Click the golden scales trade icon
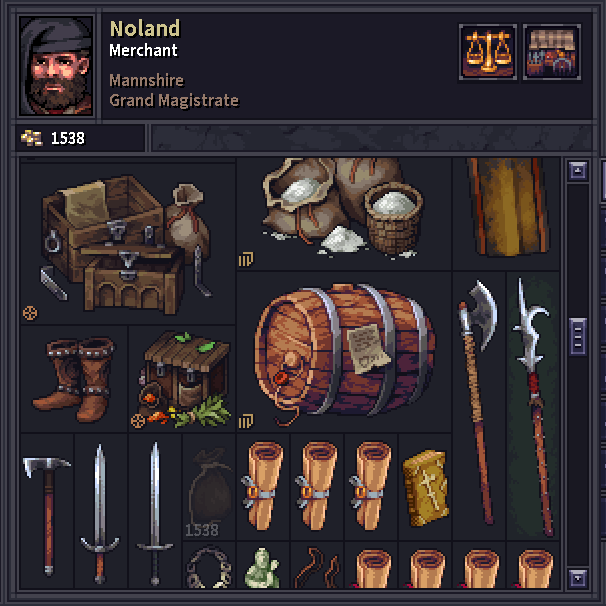This screenshot has width=606, height=606. pyautogui.click(x=488, y=52)
